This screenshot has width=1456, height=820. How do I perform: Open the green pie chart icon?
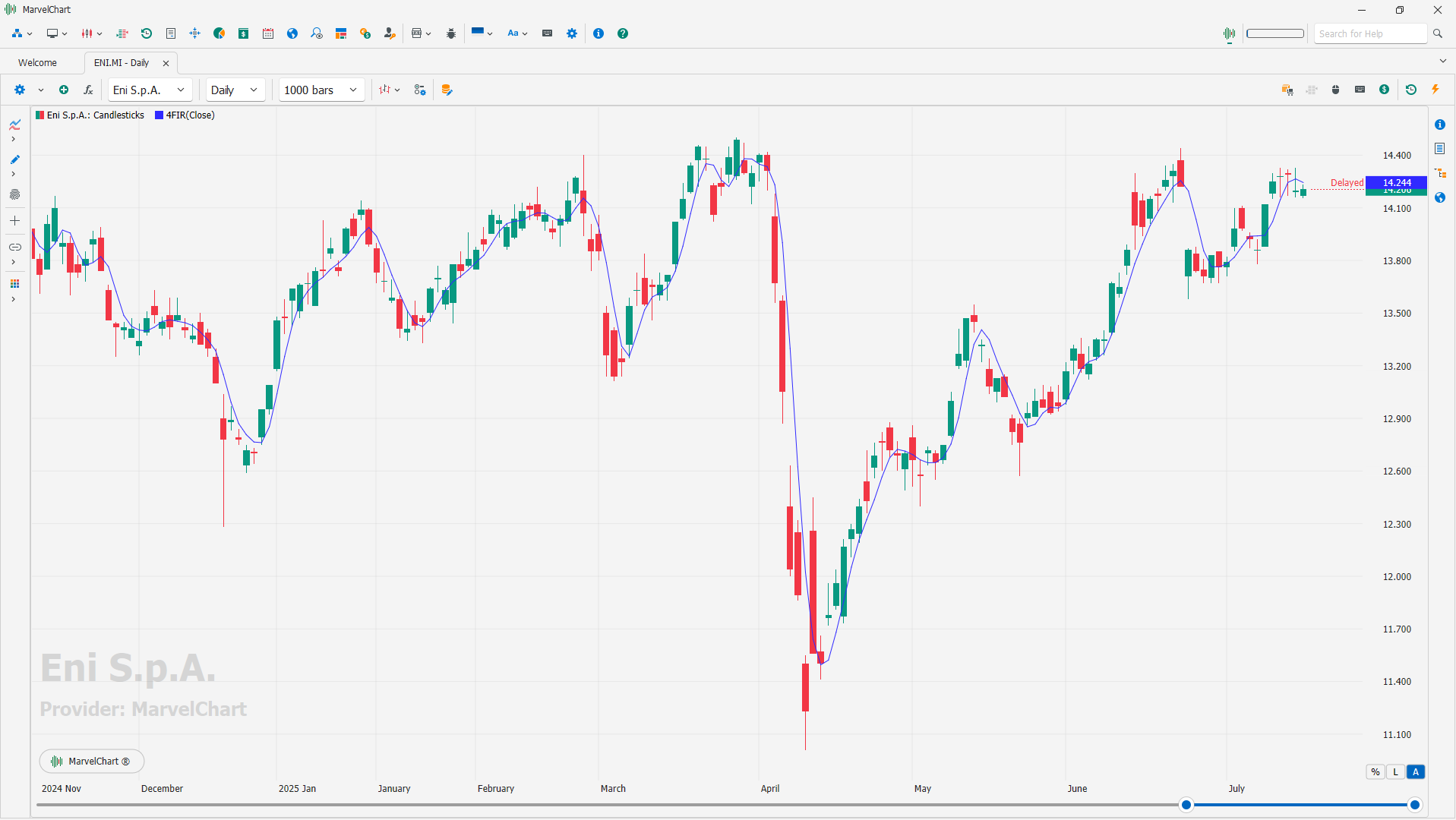[x=220, y=33]
